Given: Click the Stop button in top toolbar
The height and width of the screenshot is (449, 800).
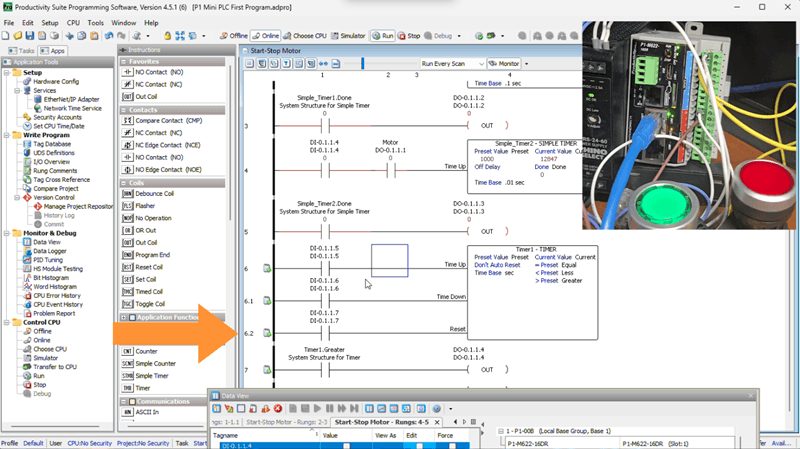Looking at the screenshot, I should tap(409, 36).
